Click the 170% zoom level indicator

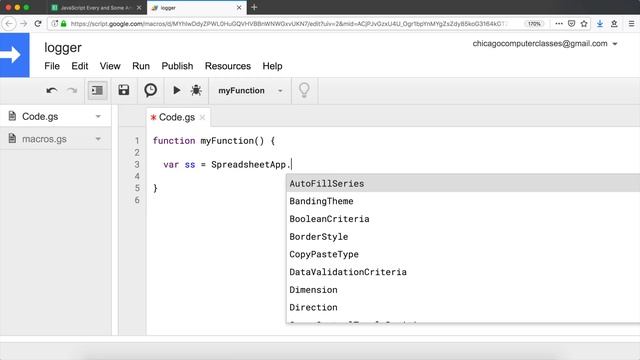[534, 24]
